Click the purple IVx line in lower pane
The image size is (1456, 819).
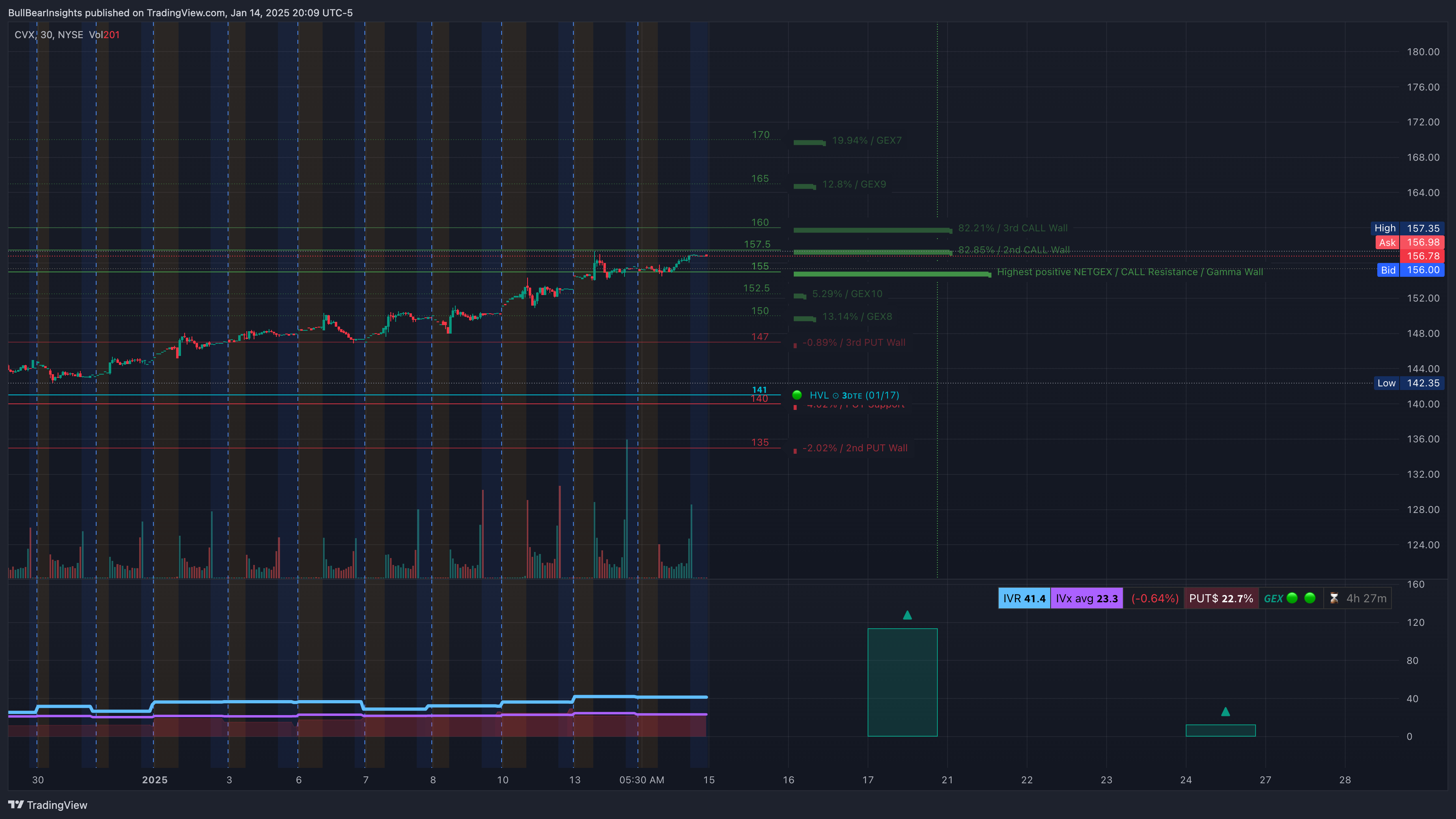pyautogui.click(x=358, y=716)
